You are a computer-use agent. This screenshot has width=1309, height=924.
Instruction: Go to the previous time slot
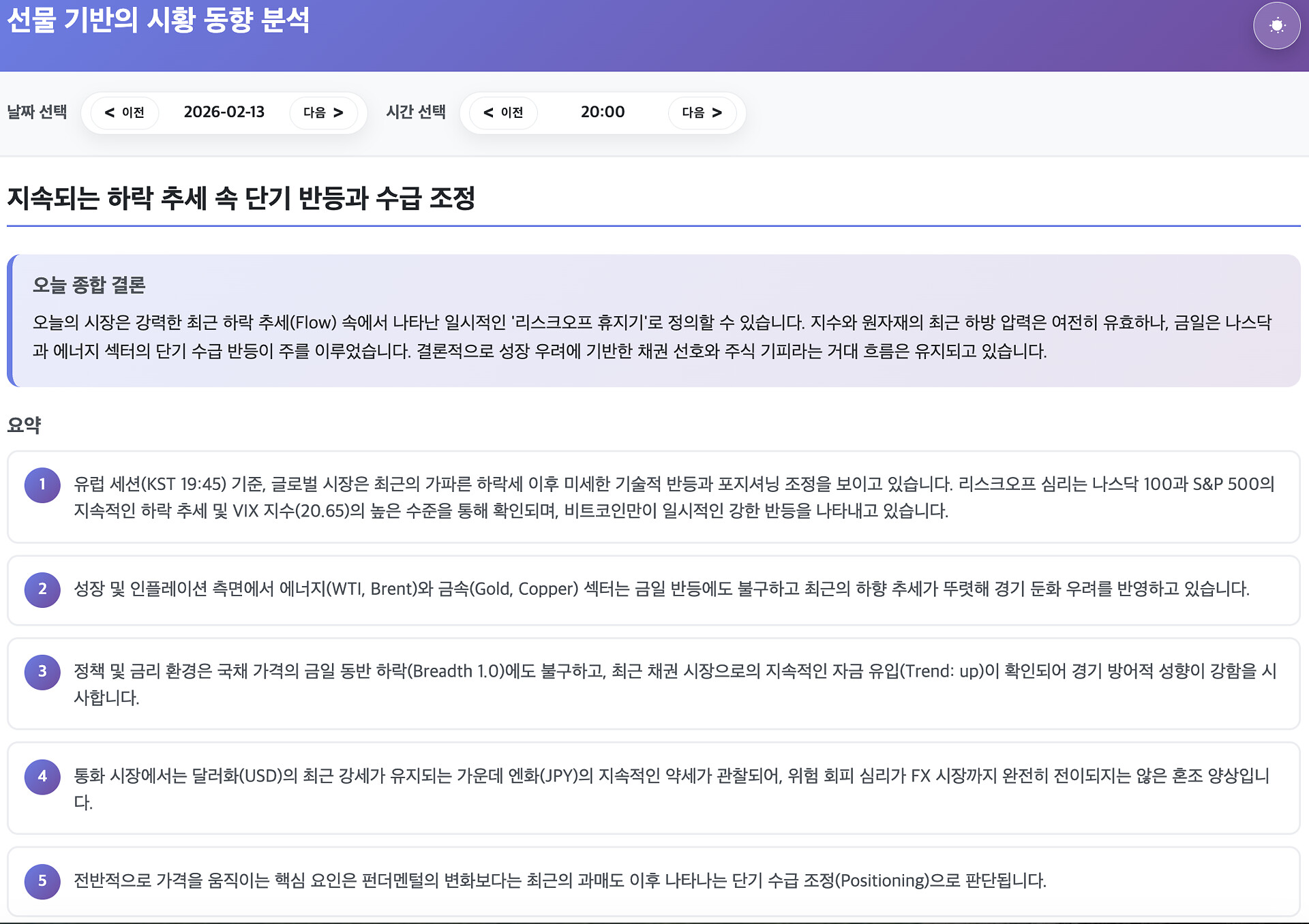pyautogui.click(x=504, y=112)
